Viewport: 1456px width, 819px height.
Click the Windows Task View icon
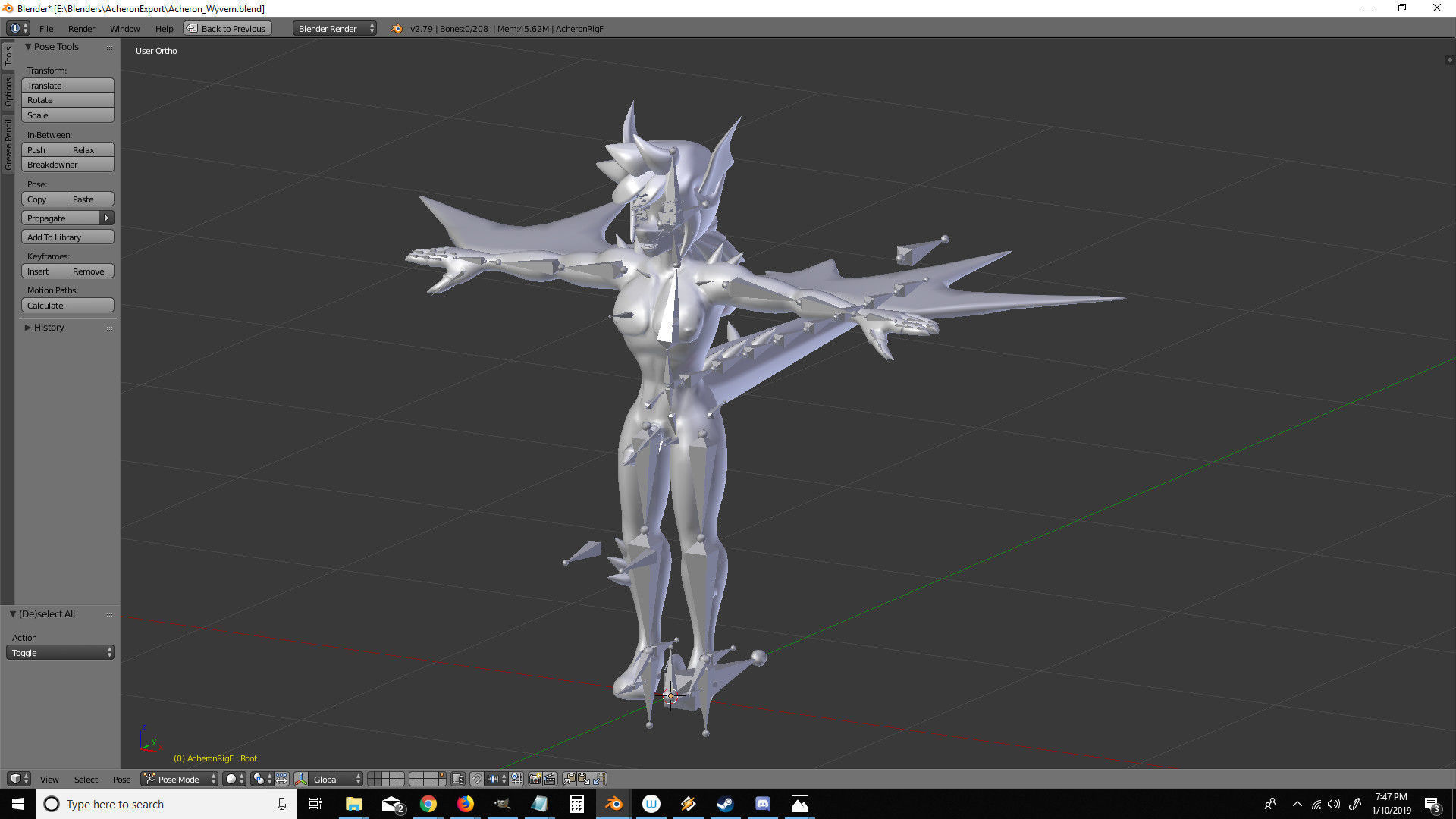pyautogui.click(x=315, y=804)
